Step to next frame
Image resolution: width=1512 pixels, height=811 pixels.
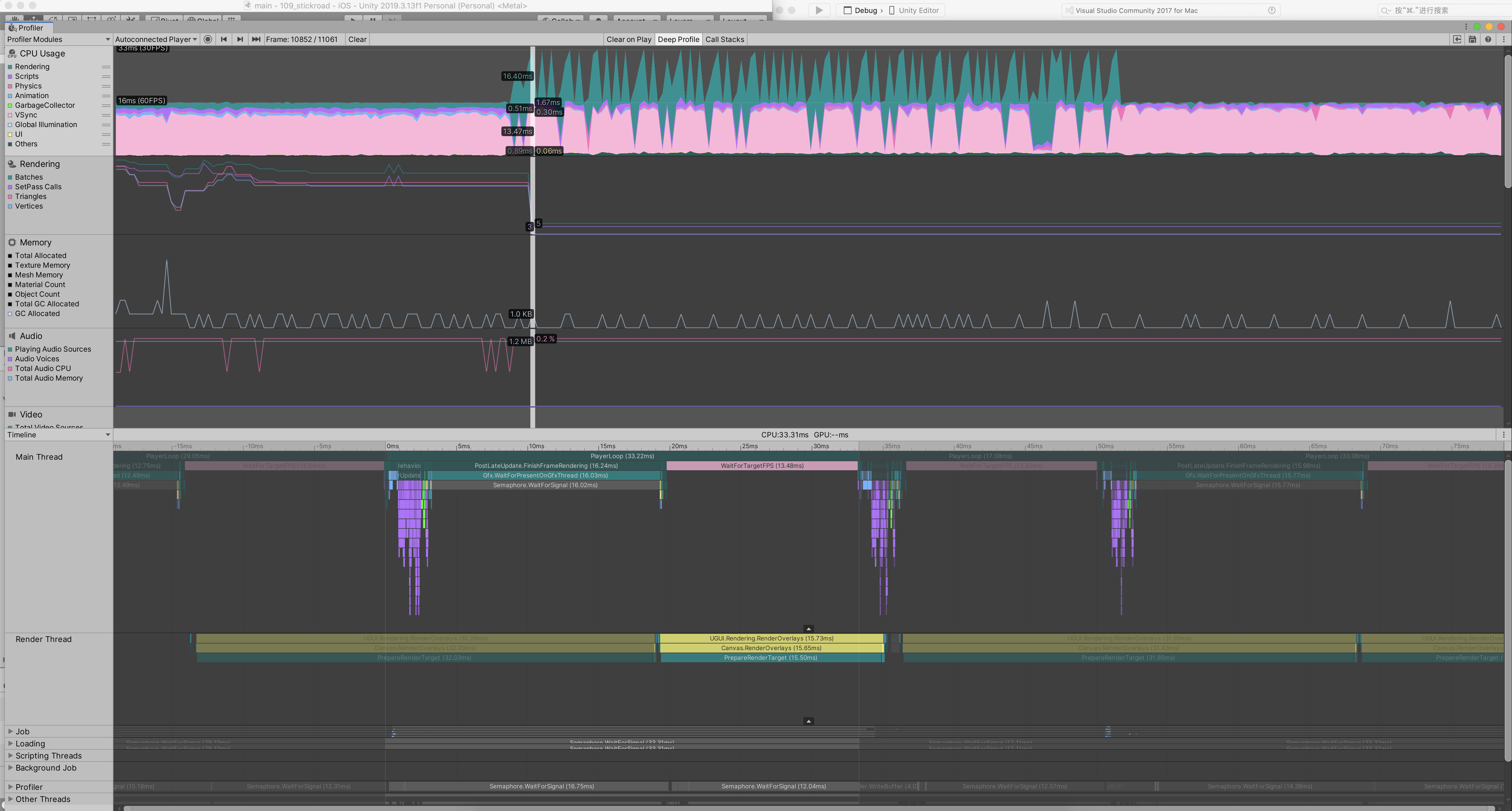point(240,39)
